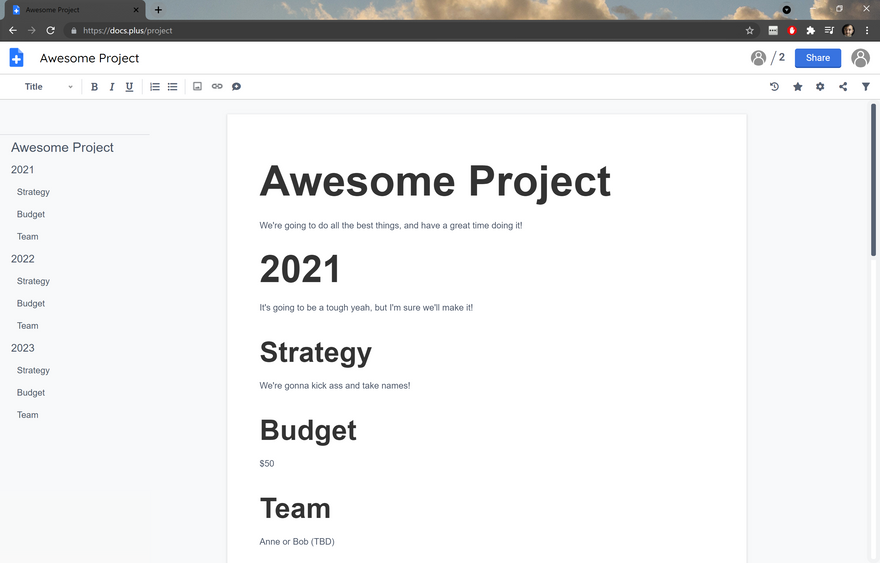The image size is (880, 563).
Task: Click the star favorite icon in toolbar
Action: [x=798, y=87]
